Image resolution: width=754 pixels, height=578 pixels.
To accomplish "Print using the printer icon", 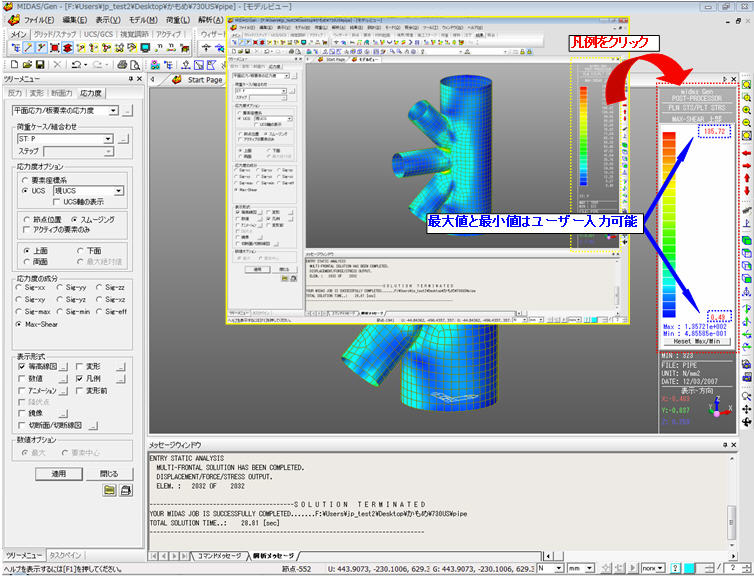I will tap(122, 64).
